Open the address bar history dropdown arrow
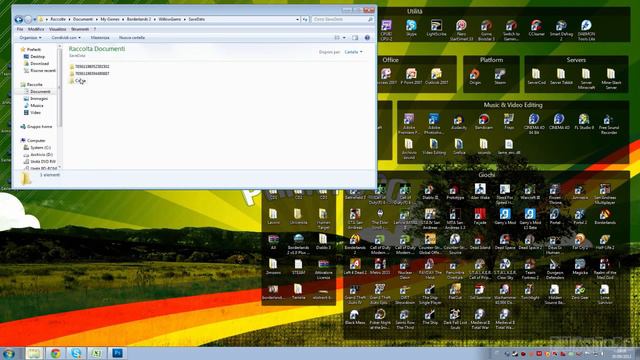 coord(297,19)
